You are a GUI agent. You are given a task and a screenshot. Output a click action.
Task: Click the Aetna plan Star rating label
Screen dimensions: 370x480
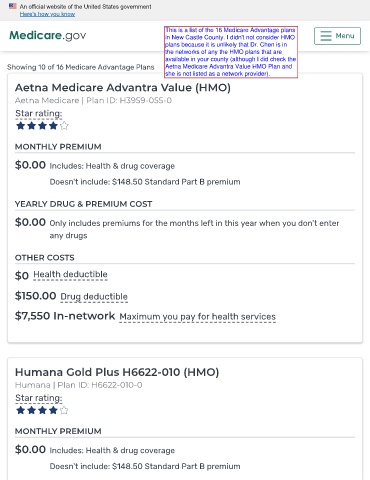[39, 114]
